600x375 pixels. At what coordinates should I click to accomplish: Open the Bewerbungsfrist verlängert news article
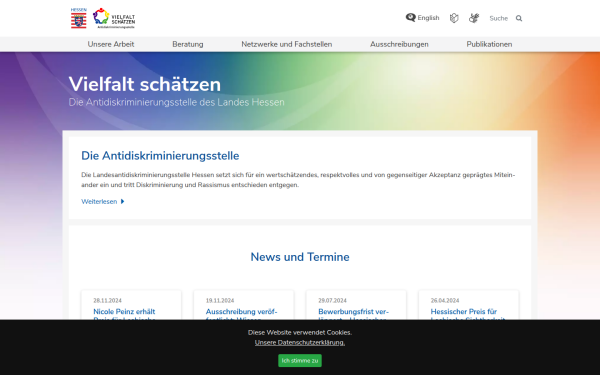click(353, 314)
